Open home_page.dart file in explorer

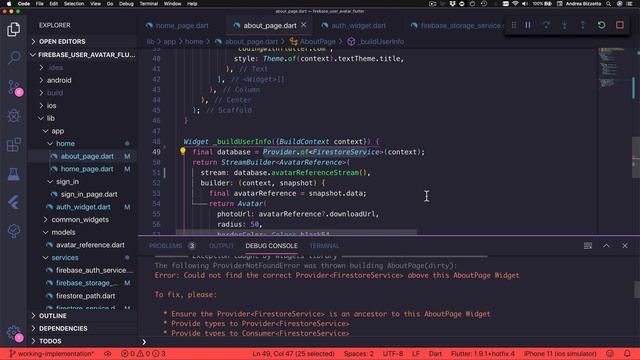click(x=87, y=169)
